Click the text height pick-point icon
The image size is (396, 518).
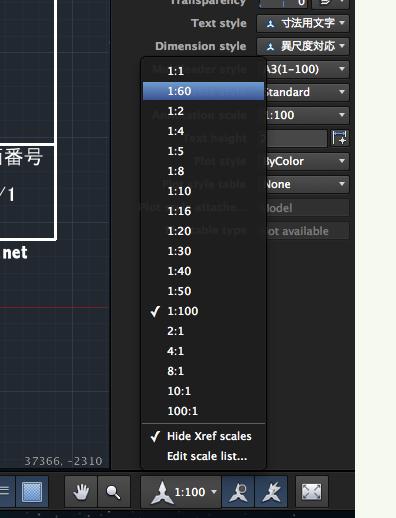[x=340, y=138]
